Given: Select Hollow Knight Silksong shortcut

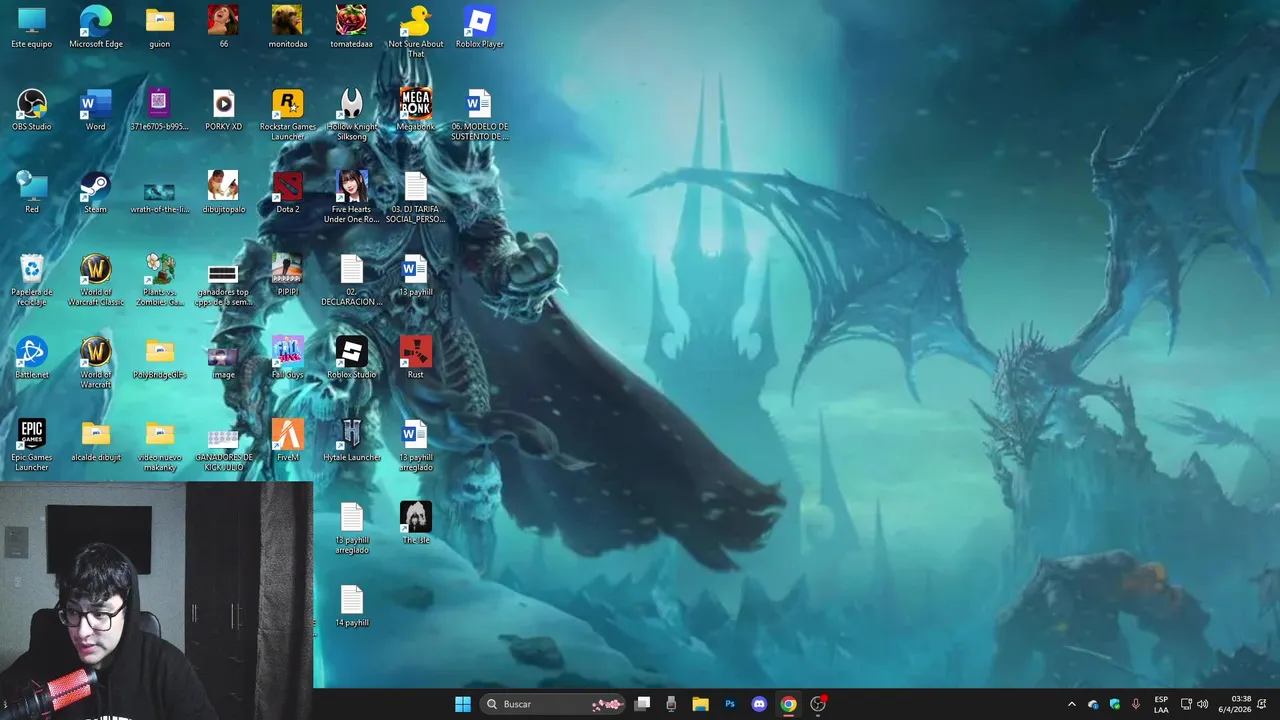Looking at the screenshot, I should pyautogui.click(x=352, y=115).
